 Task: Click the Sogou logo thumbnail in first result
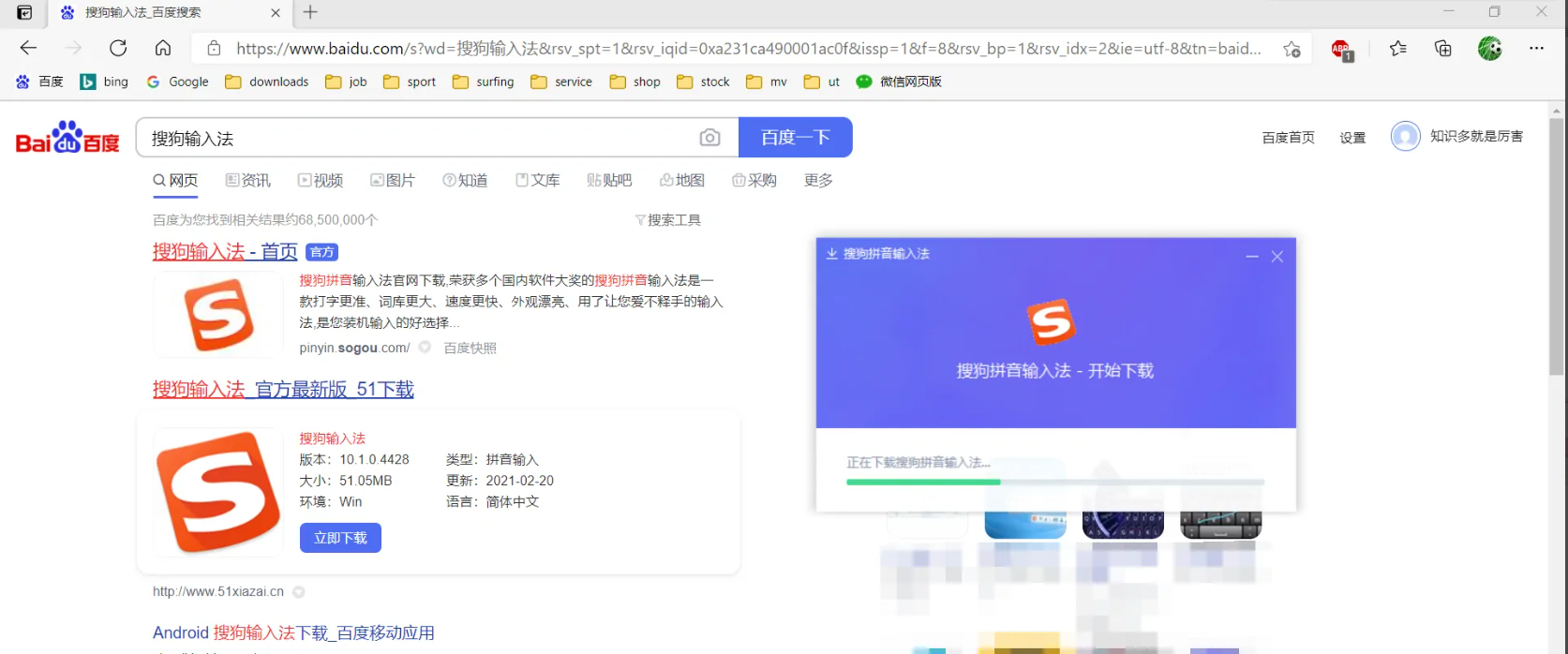click(218, 315)
